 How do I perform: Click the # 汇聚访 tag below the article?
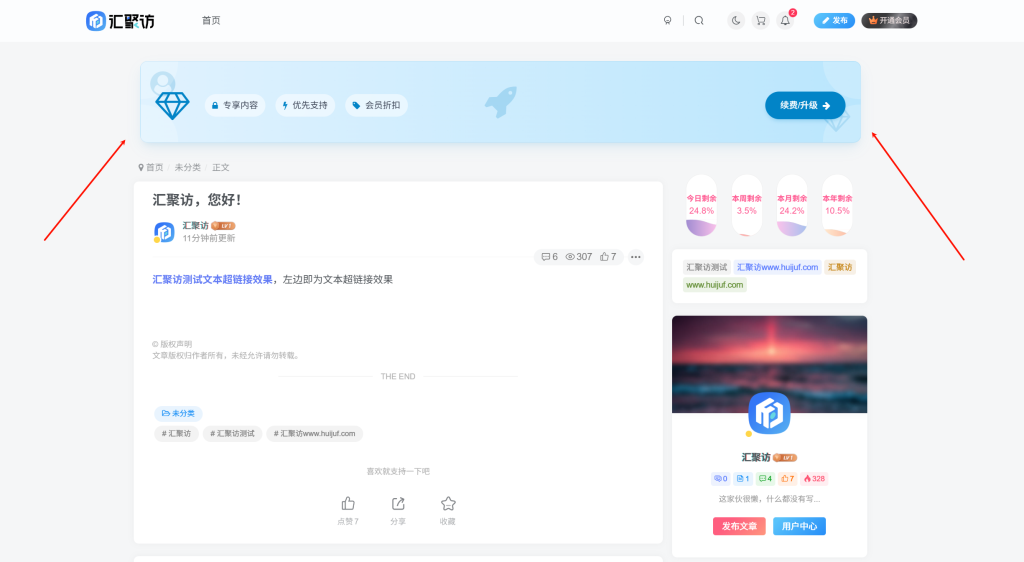pos(176,433)
